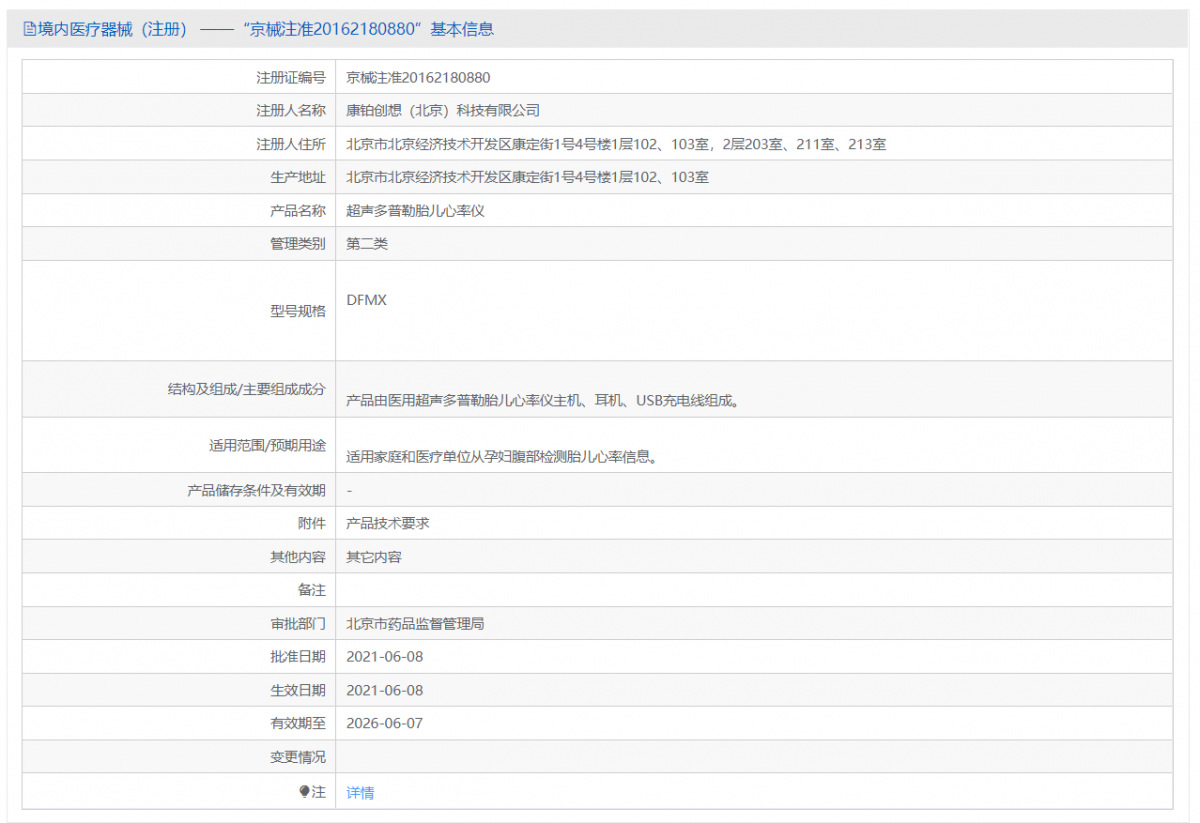Select approval department 北京市药品监督管理局
The width and height of the screenshot is (1200, 823).
[416, 624]
